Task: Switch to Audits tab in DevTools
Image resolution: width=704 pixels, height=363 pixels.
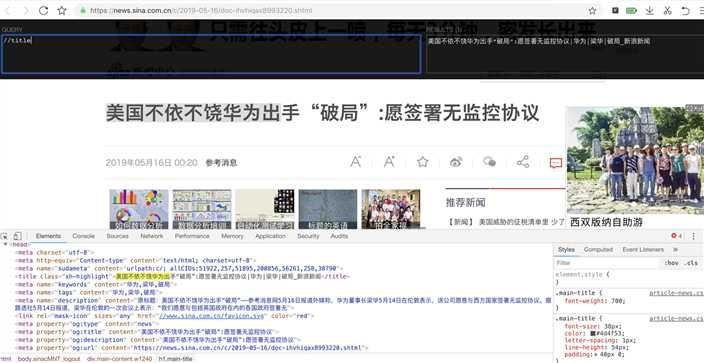Action: coord(339,236)
